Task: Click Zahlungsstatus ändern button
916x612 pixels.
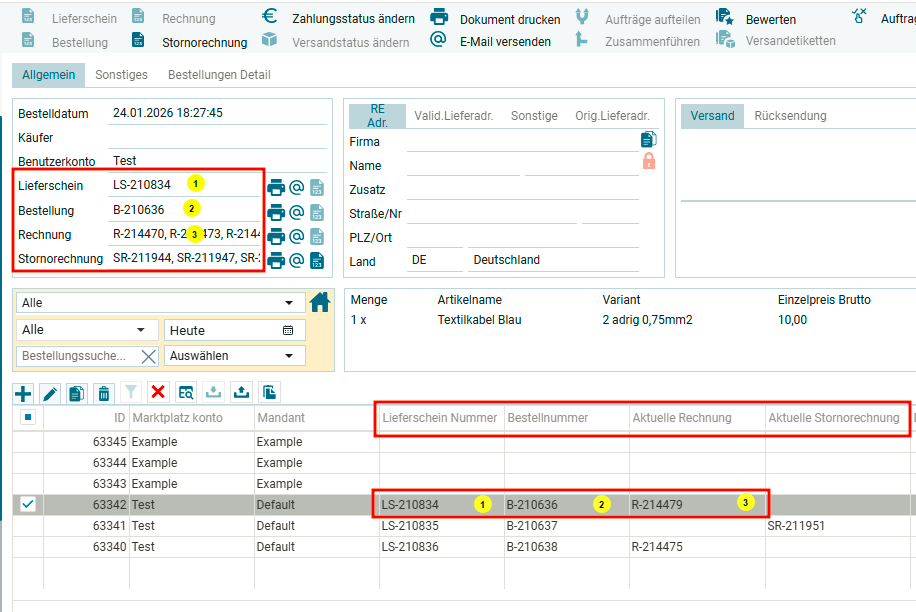Action: pyautogui.click(x=339, y=19)
